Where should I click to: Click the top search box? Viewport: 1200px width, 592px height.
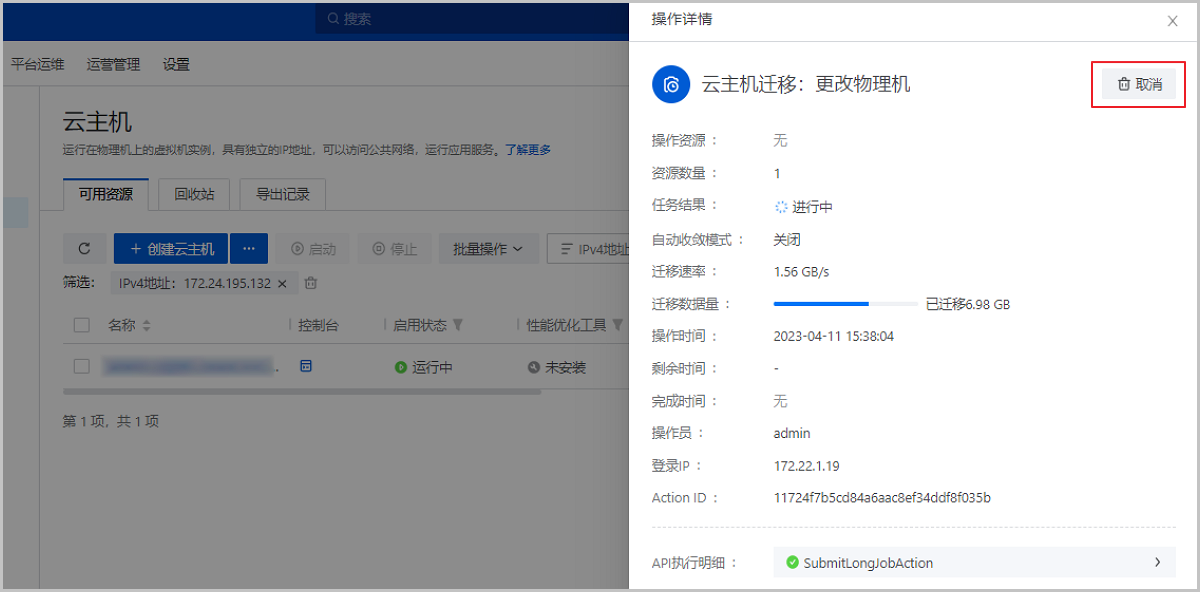[470, 18]
